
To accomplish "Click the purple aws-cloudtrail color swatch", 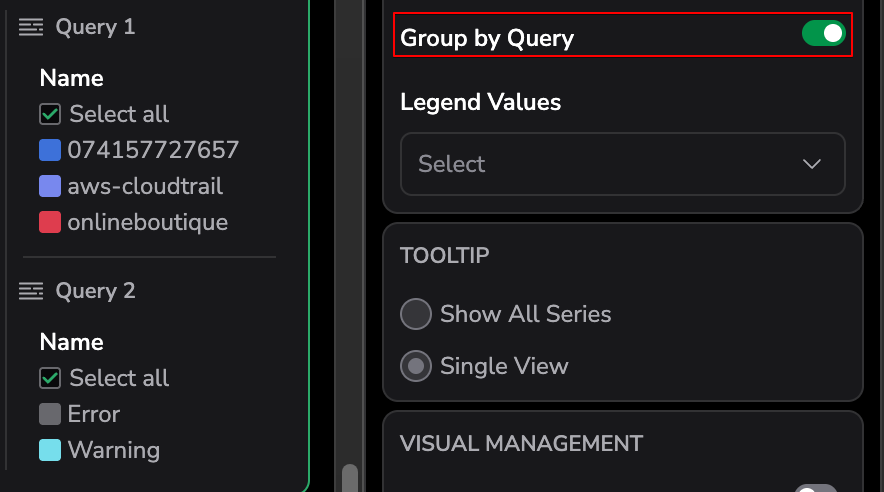I will [x=50, y=186].
